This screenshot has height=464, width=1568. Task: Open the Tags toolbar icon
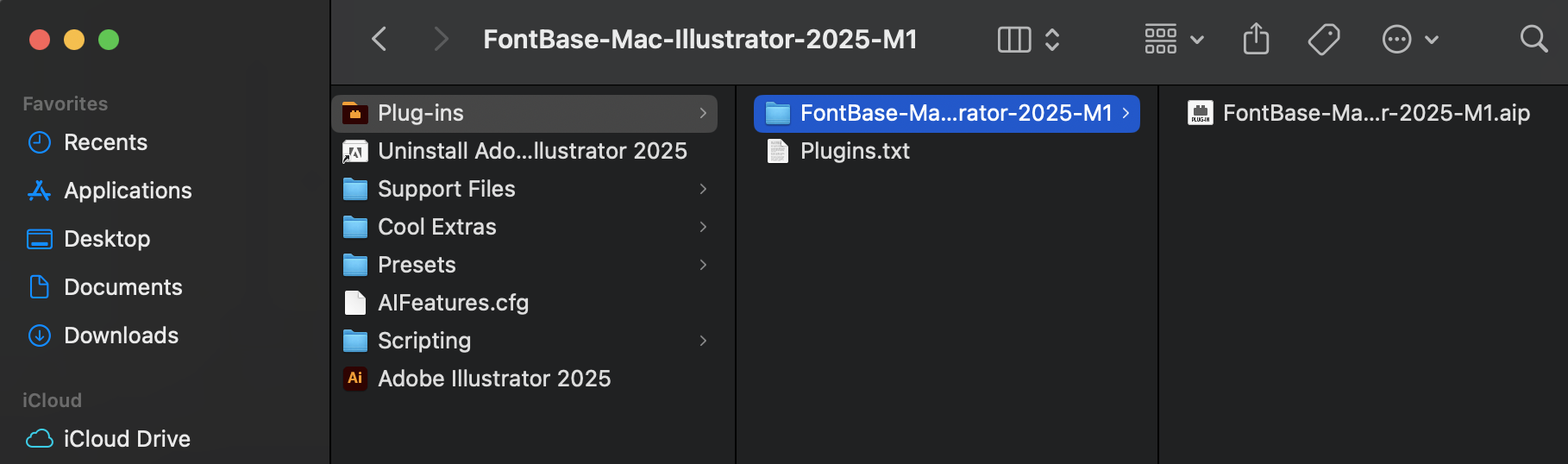point(1324,39)
